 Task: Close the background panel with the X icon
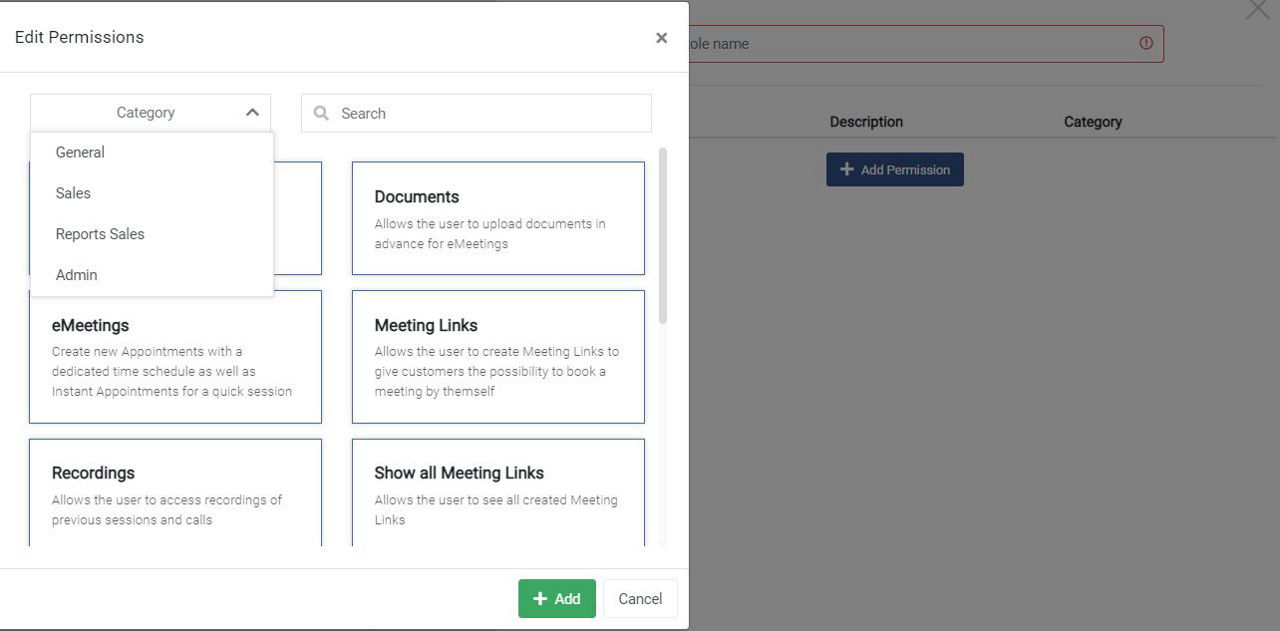[x=1257, y=9]
